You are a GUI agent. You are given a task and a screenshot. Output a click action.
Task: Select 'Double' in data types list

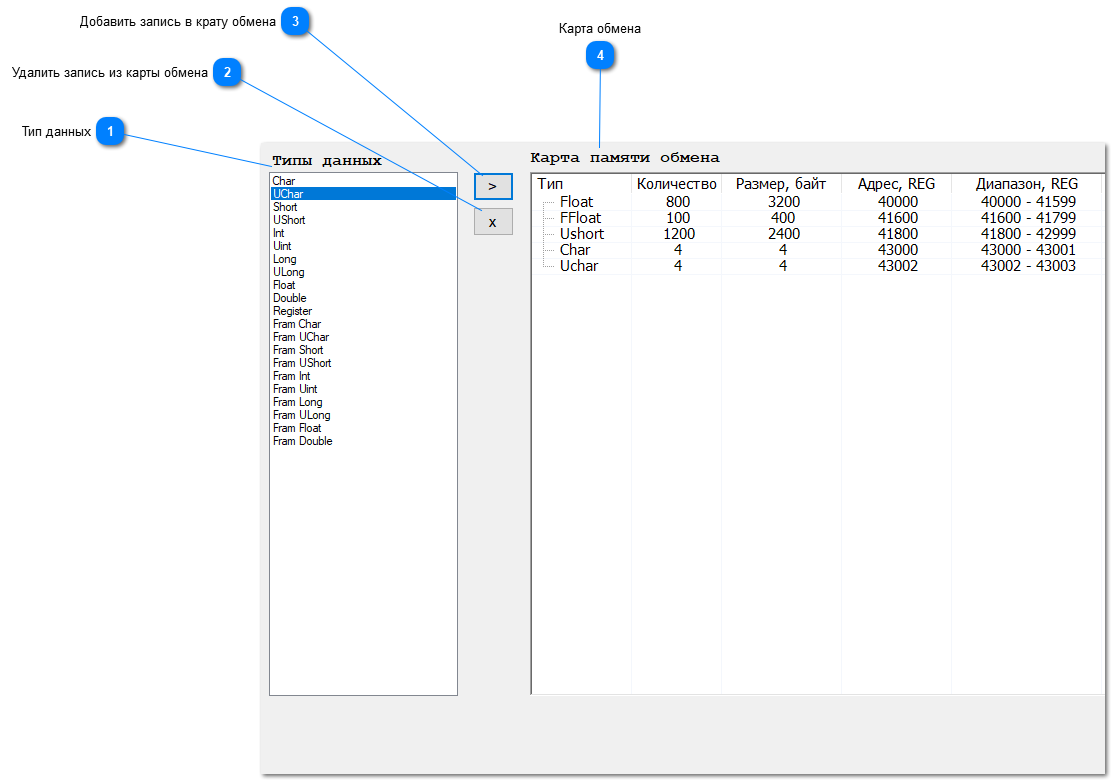click(x=363, y=298)
